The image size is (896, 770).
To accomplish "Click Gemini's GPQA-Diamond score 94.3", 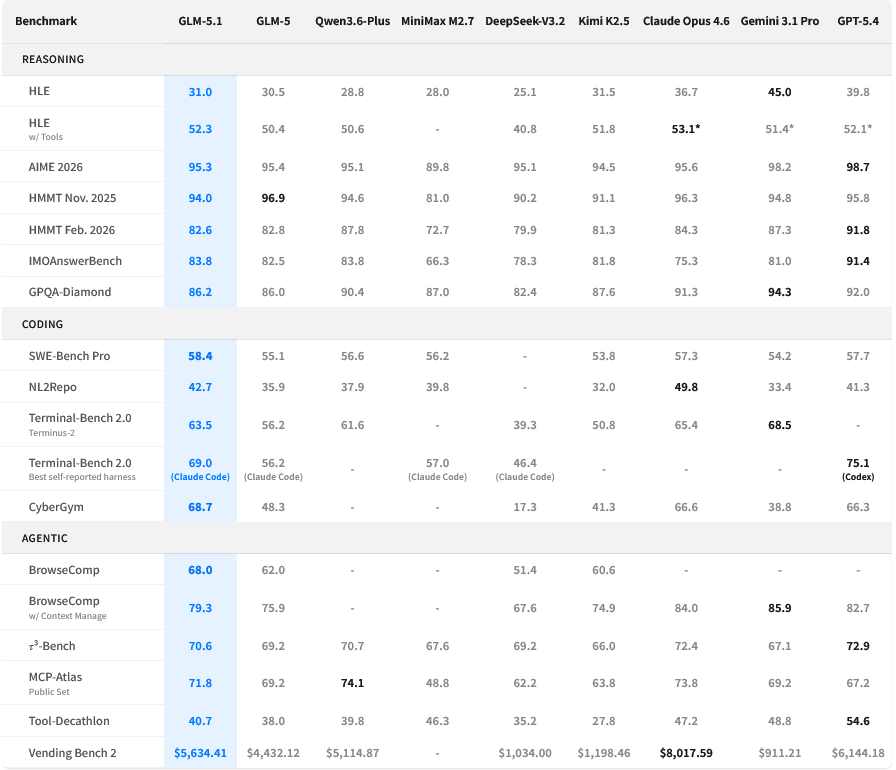I will coord(779,292).
